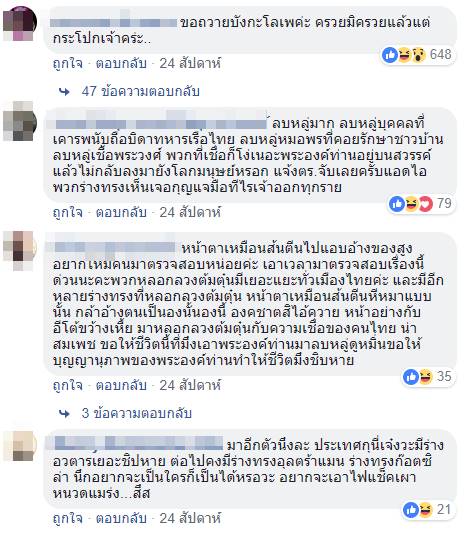Viewport: 464px width, 533px height.
Task: Open the blurred name of the second commenter
Action: [161, 123]
